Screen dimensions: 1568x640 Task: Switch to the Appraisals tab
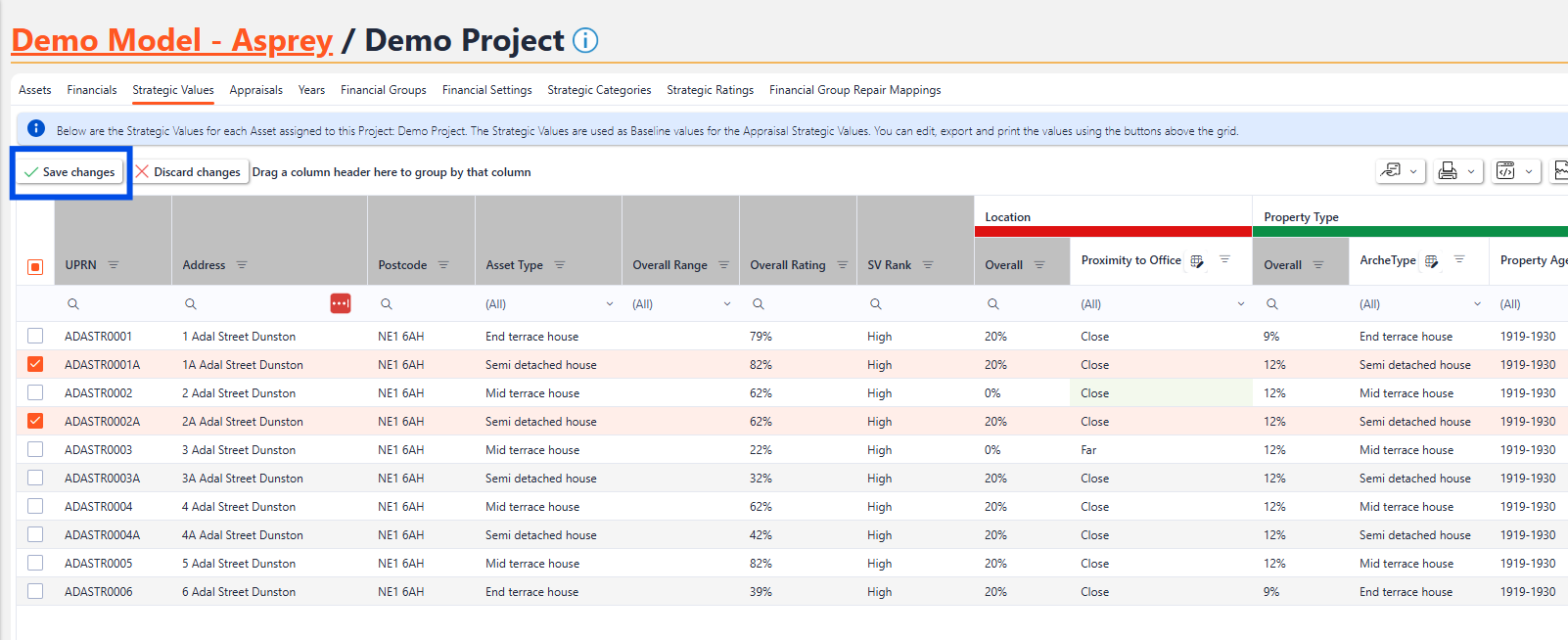[x=255, y=90]
